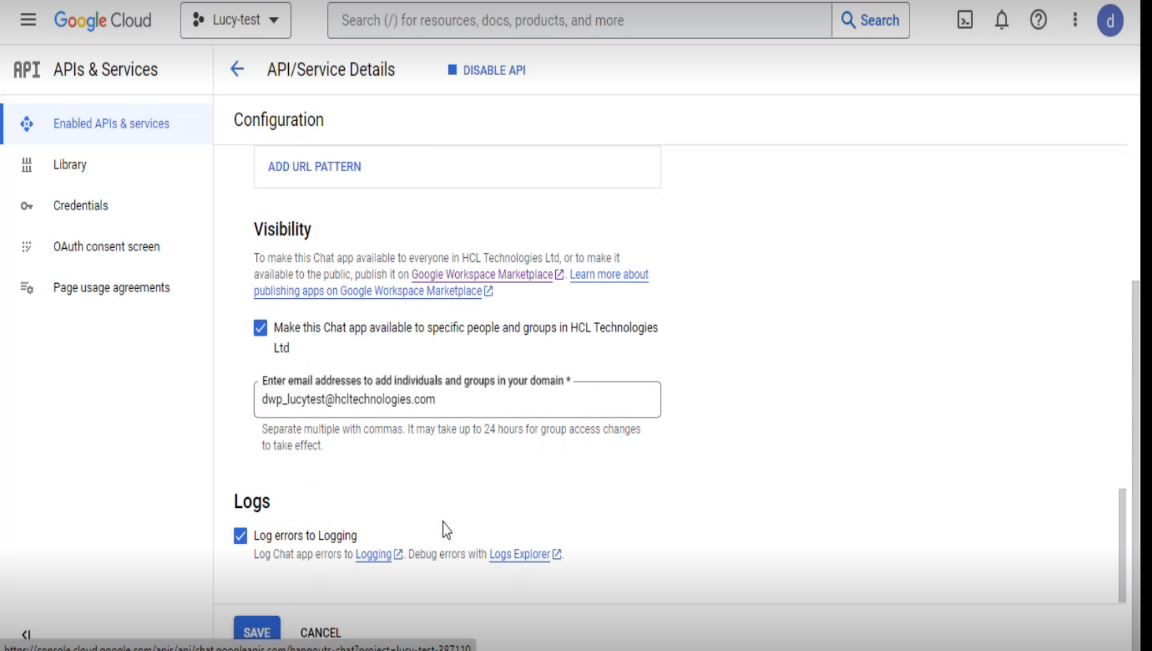Open the account avatar 'd'
This screenshot has width=1152, height=651.
pyautogui.click(x=1110, y=21)
